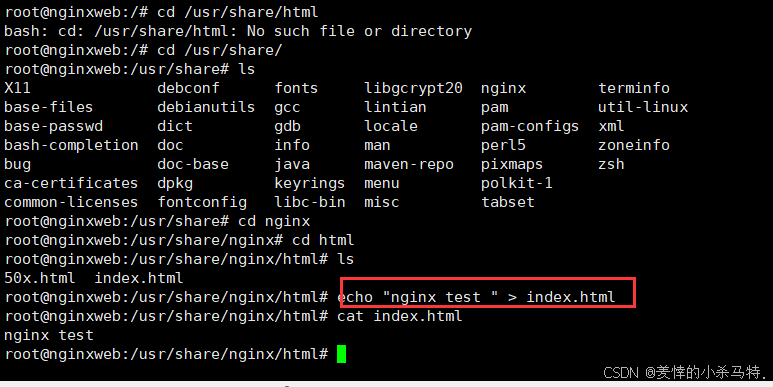Viewport: 773px width, 387px height.
Task: Select the gcc directory entry
Action: click(287, 107)
